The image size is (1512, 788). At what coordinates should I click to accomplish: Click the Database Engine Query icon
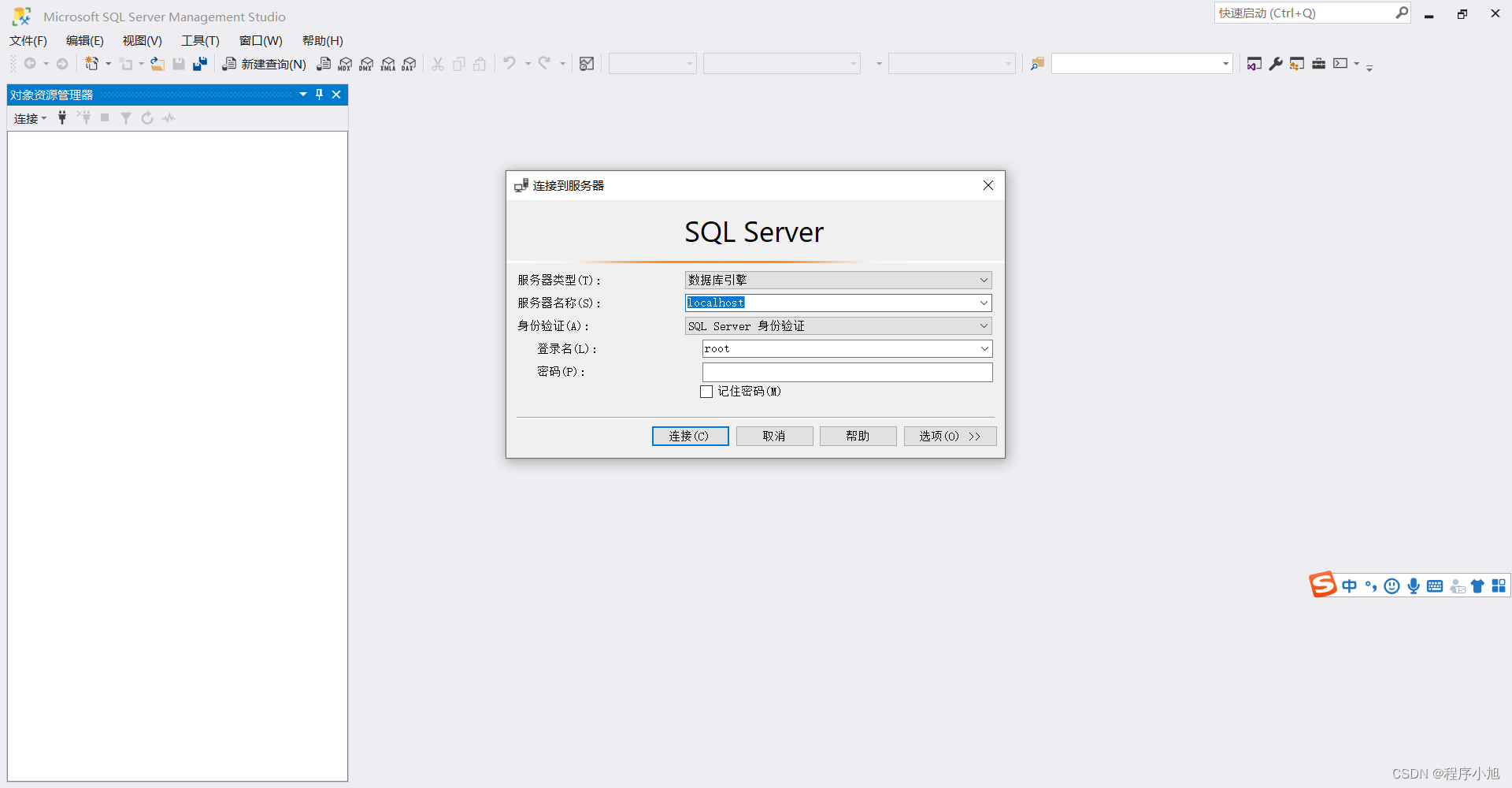324,64
